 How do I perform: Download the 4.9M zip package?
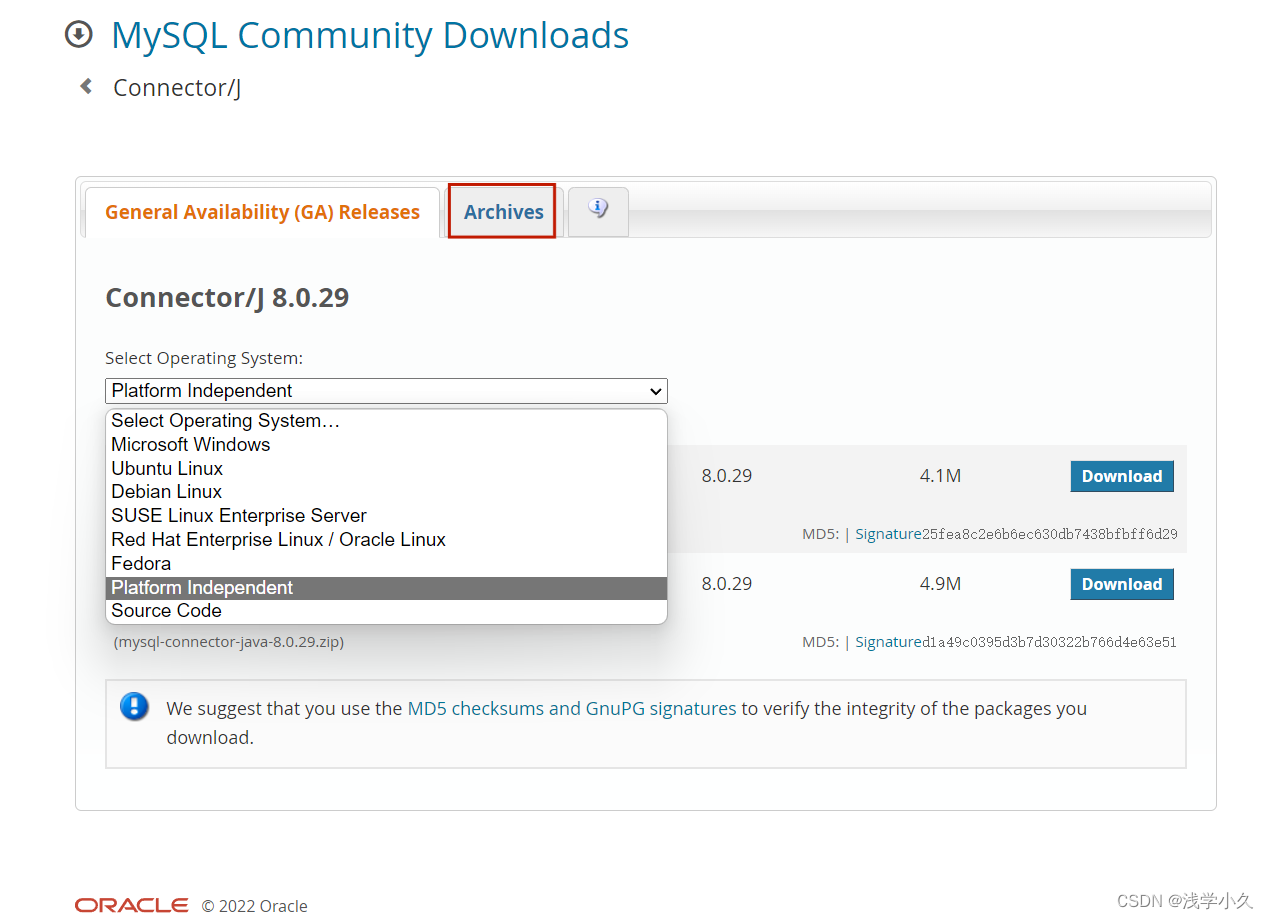tap(1121, 584)
